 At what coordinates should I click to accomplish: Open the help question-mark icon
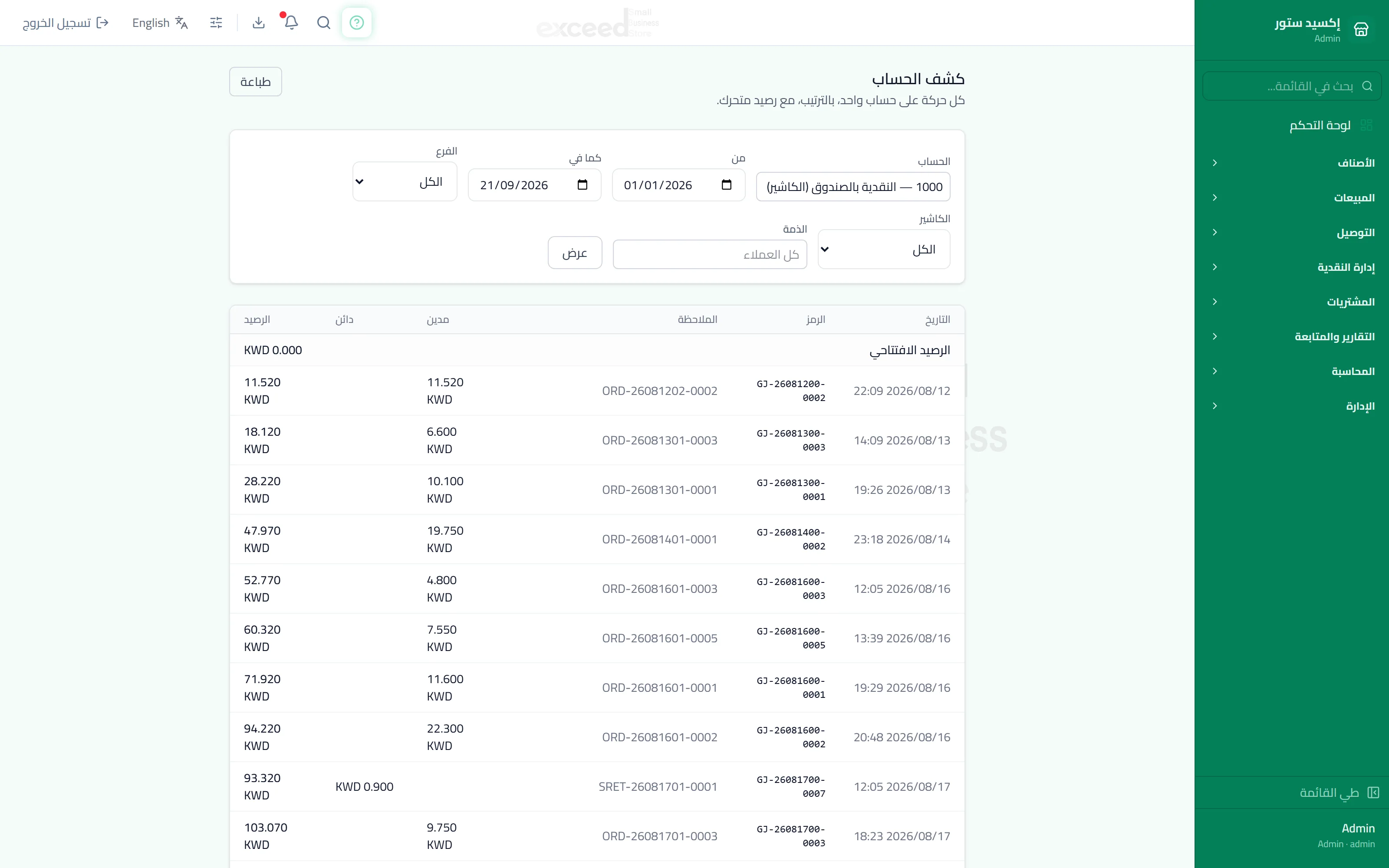pyautogui.click(x=356, y=23)
